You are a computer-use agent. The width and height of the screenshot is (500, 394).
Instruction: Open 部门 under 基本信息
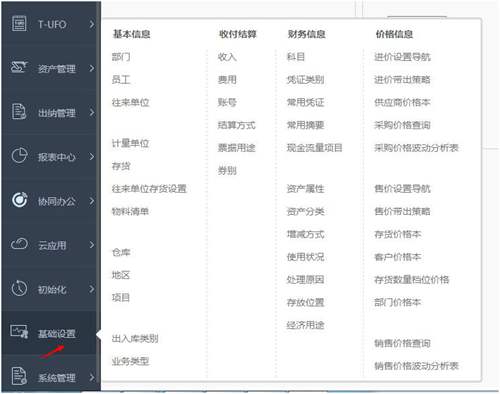(121, 57)
